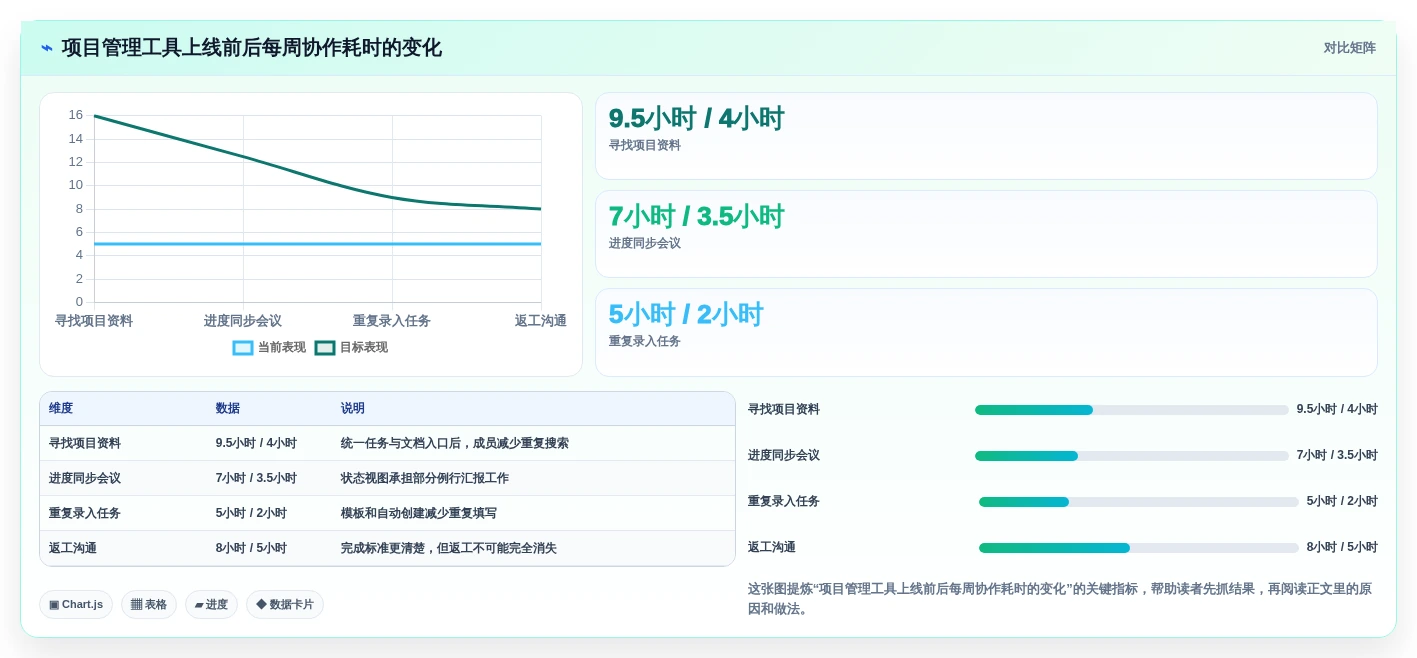
Task: Click the 模板和自动创建减少重复填写 description
Action: coord(419,513)
